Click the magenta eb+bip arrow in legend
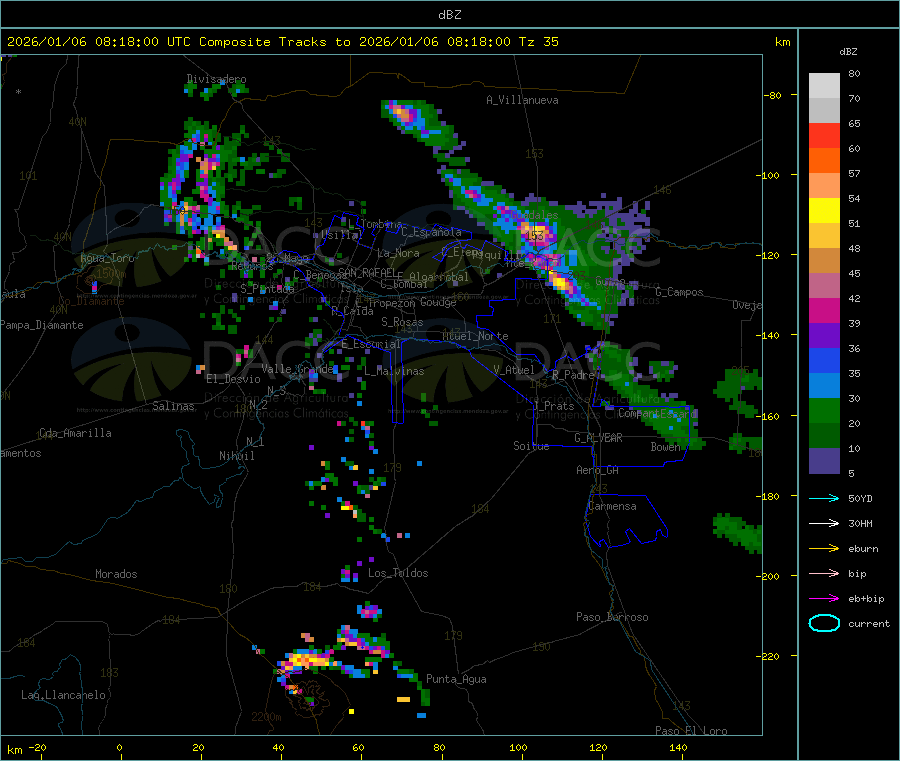The height and width of the screenshot is (761, 900). click(824, 599)
